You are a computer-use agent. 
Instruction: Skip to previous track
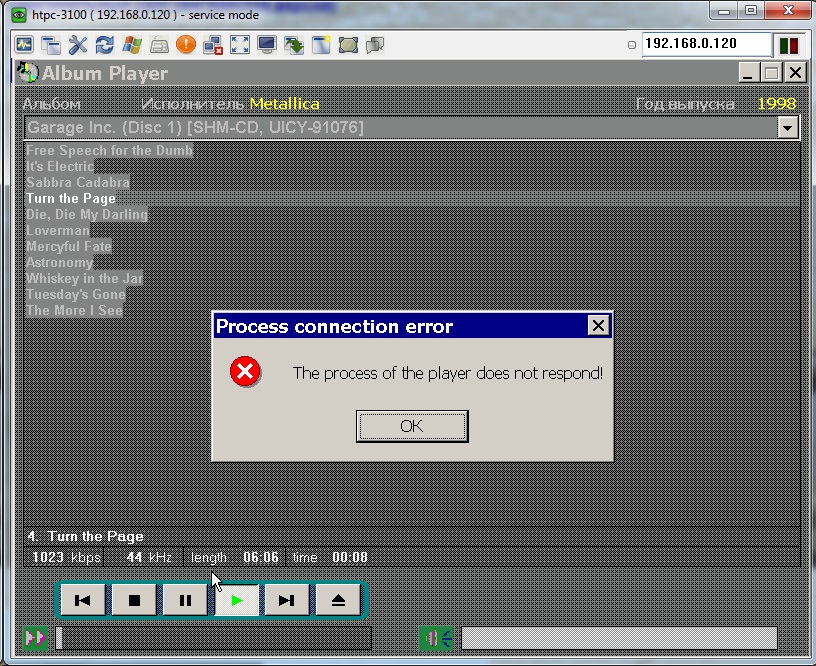click(x=83, y=600)
